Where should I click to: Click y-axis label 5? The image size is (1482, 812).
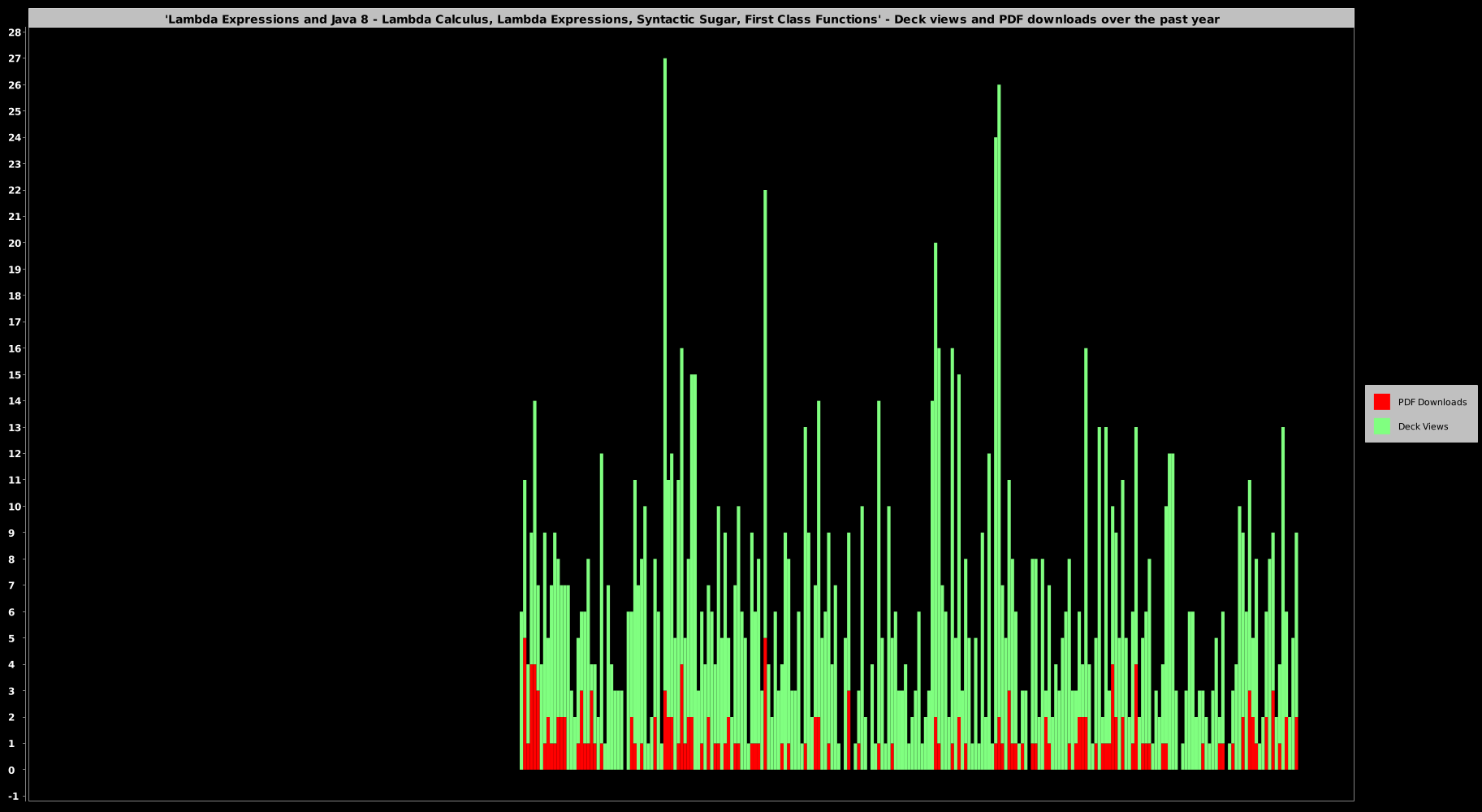click(11, 638)
